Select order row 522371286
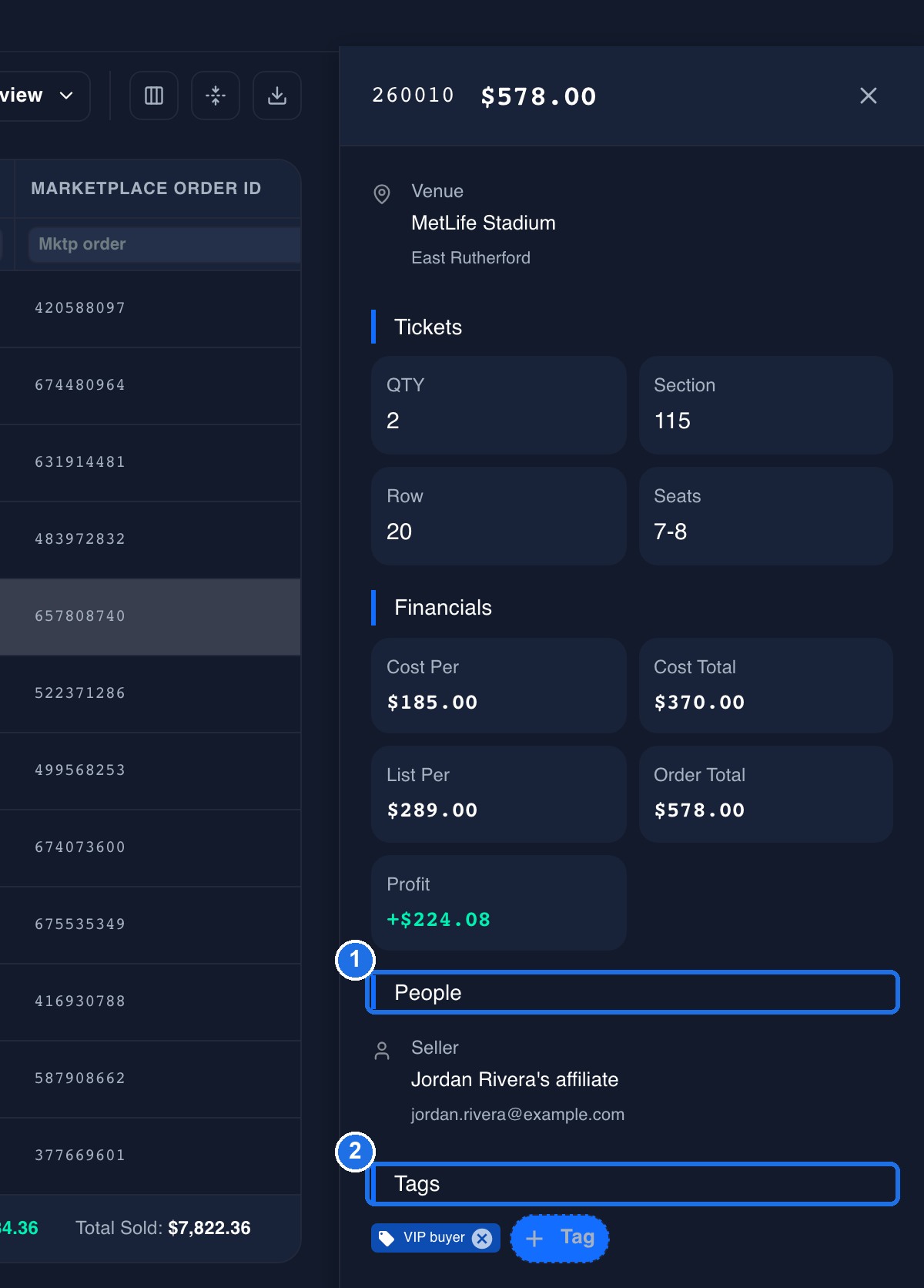The height and width of the screenshot is (1288, 924). click(150, 693)
